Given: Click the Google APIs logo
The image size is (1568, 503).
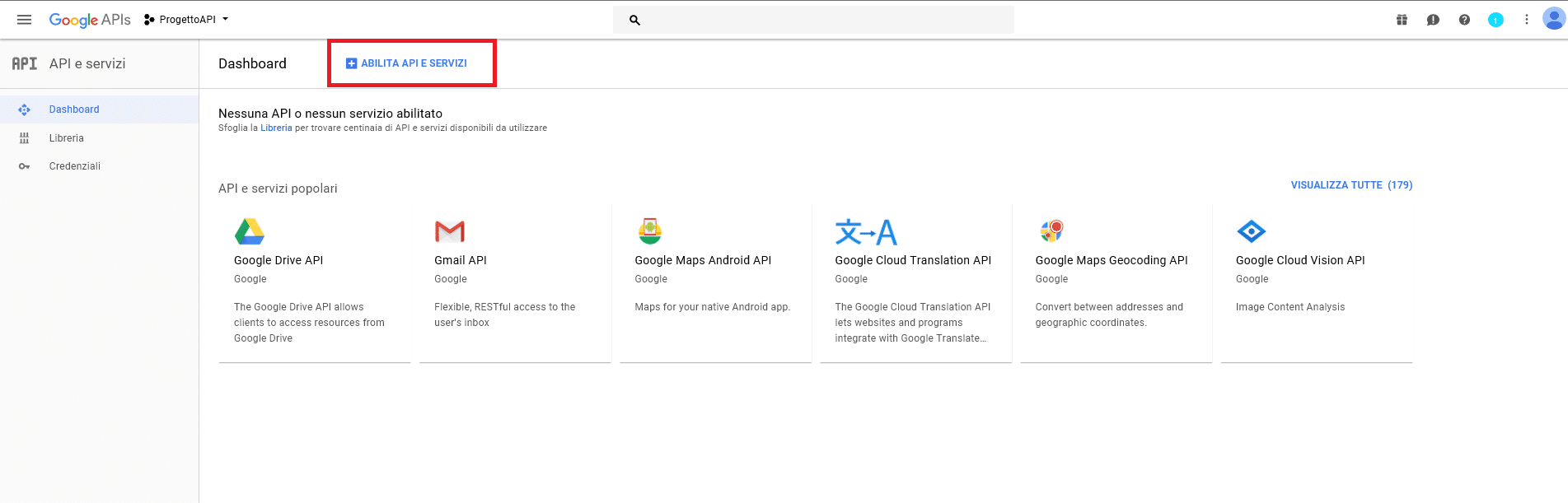Looking at the screenshot, I should (90, 20).
